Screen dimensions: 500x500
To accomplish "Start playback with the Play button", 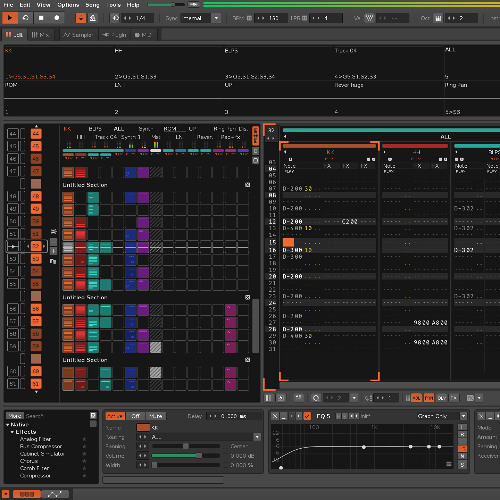I will coord(10,18).
